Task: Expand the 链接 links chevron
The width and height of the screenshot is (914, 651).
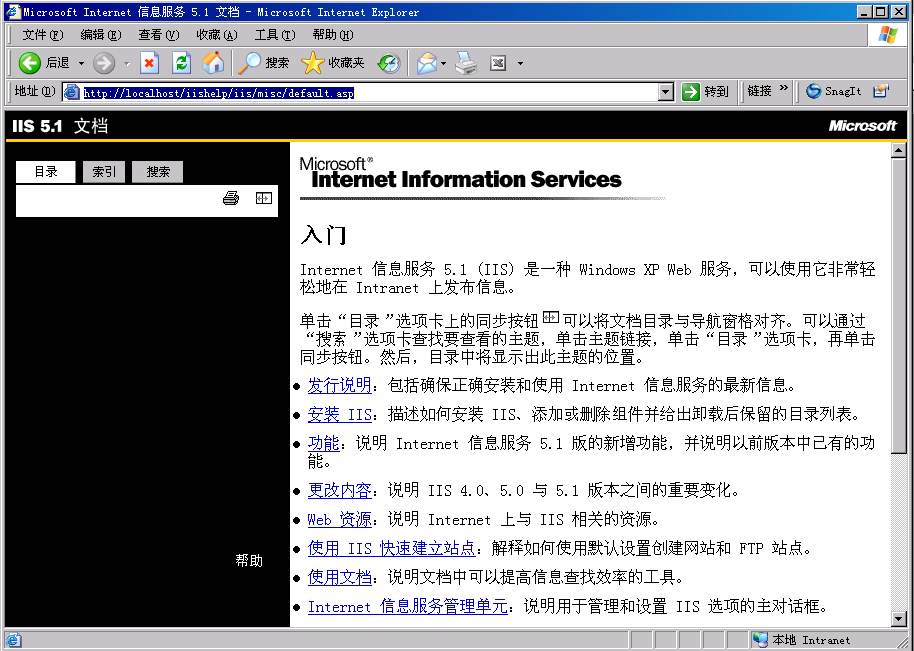Action: [x=783, y=89]
